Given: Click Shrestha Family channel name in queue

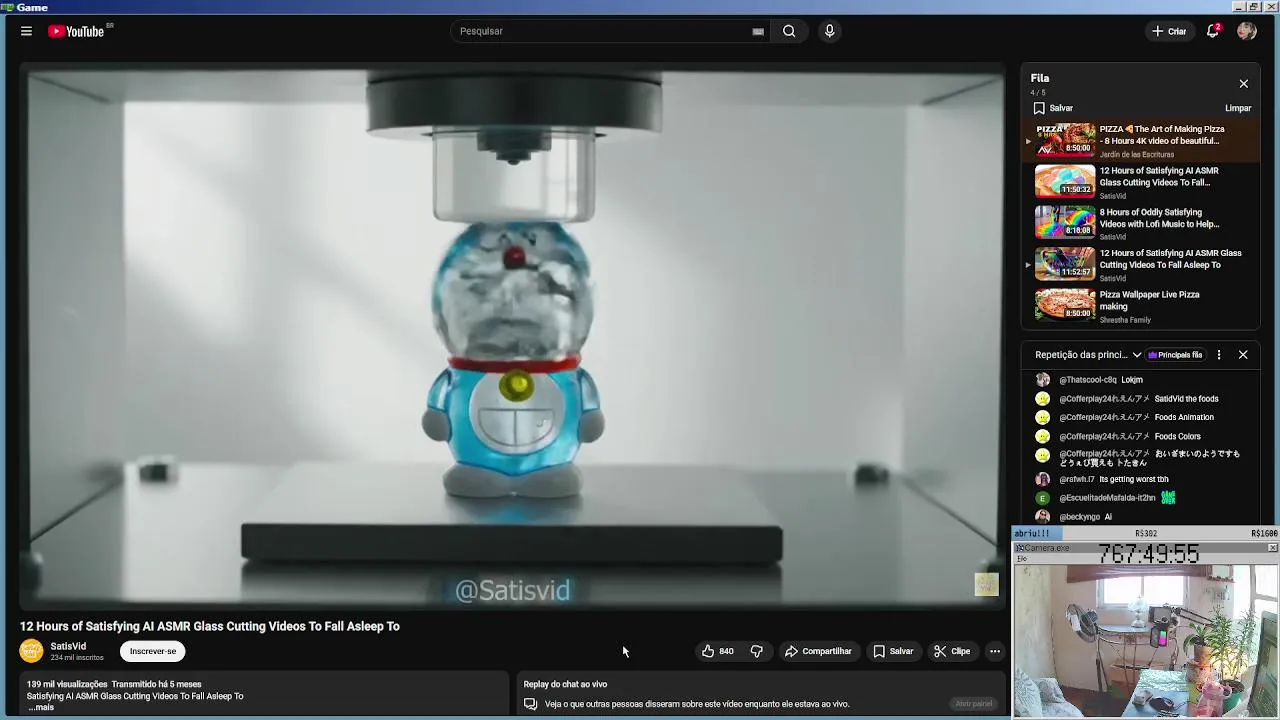Looking at the screenshot, I should click(x=1125, y=320).
